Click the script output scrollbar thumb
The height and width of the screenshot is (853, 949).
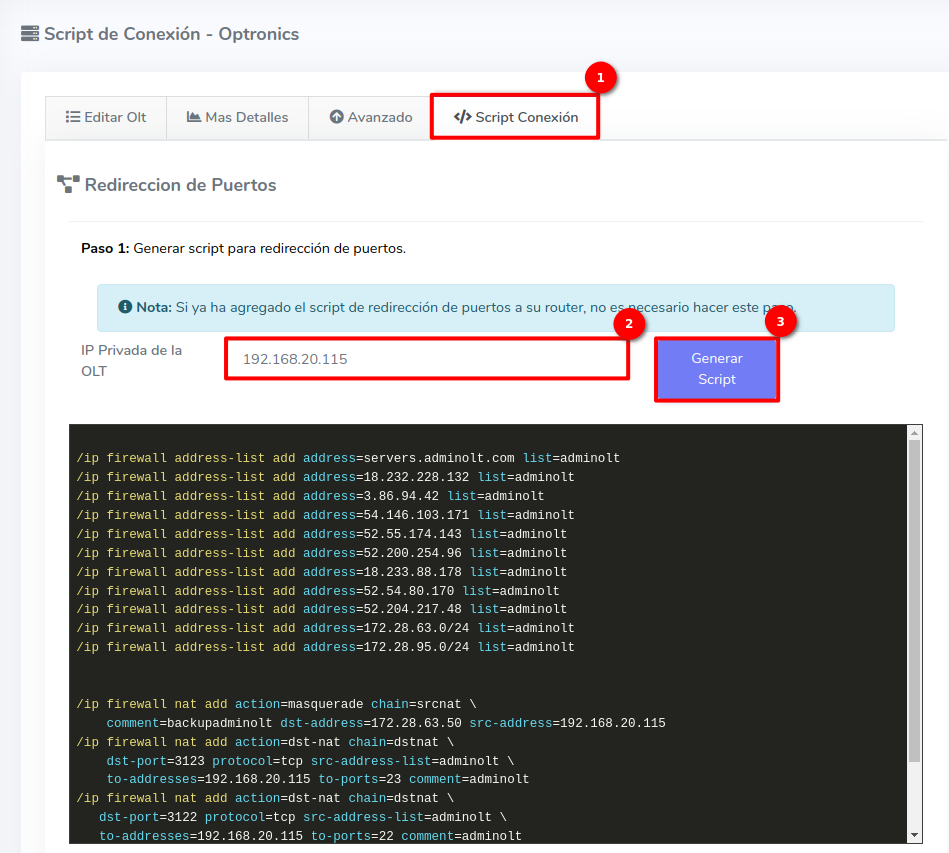[x=914, y=600]
